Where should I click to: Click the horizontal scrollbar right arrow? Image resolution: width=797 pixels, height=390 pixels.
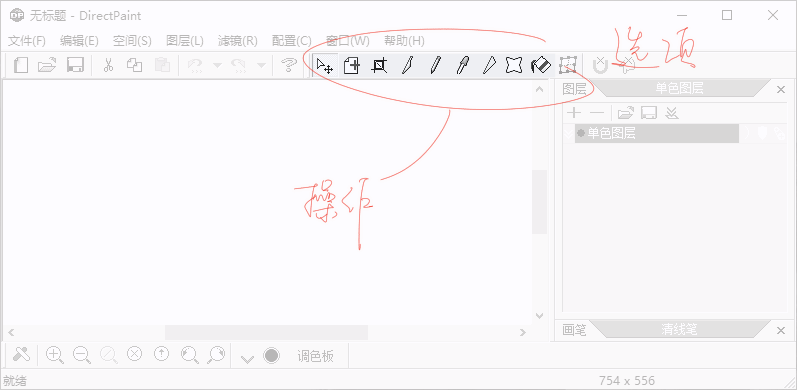tap(524, 333)
